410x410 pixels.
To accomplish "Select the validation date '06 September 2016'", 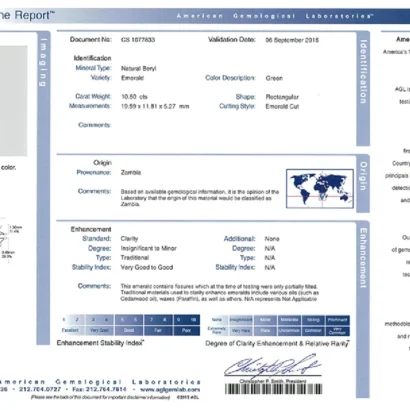I will click(292, 40).
